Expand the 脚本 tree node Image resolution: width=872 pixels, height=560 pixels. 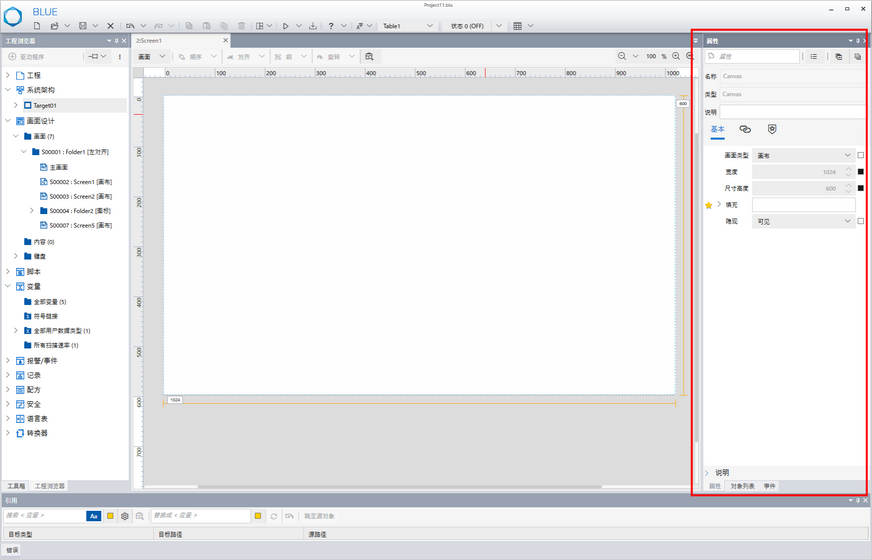pos(9,272)
